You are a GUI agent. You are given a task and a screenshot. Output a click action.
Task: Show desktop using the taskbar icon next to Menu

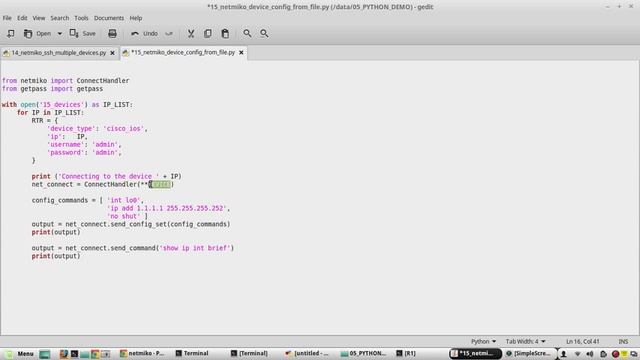pyautogui.click(x=44, y=354)
